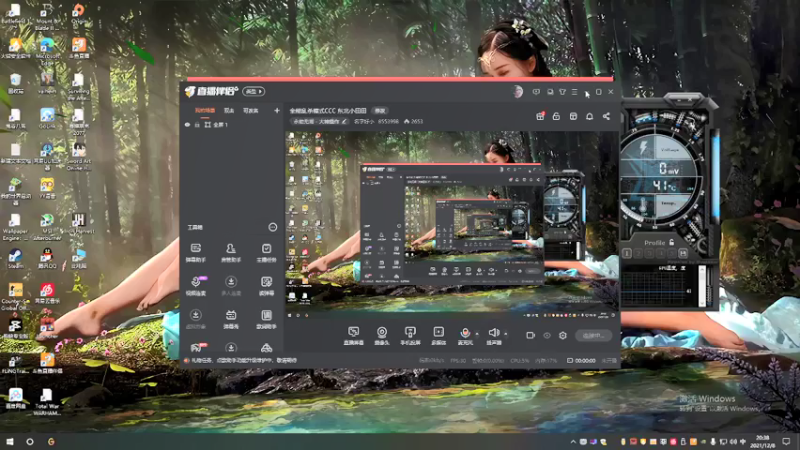800x450 pixels.
Task: Open the 房管助手 room manager tool
Action: 231,253
